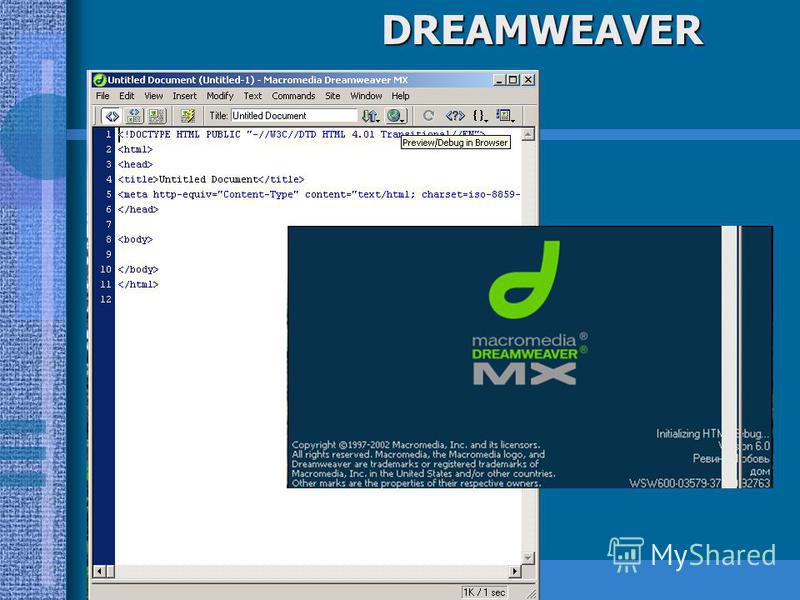Click the </html> closing tag line
The height and width of the screenshot is (600, 800).
[138, 284]
